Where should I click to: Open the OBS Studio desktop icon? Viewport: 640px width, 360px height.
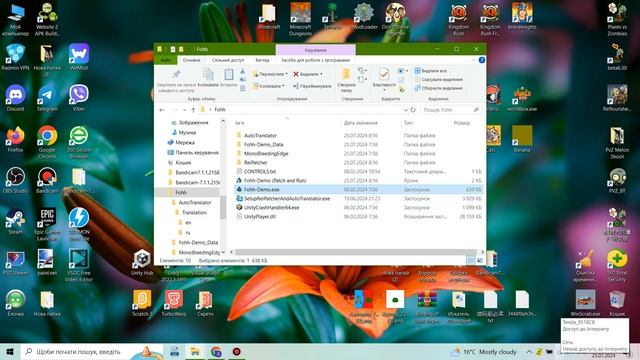15,180
